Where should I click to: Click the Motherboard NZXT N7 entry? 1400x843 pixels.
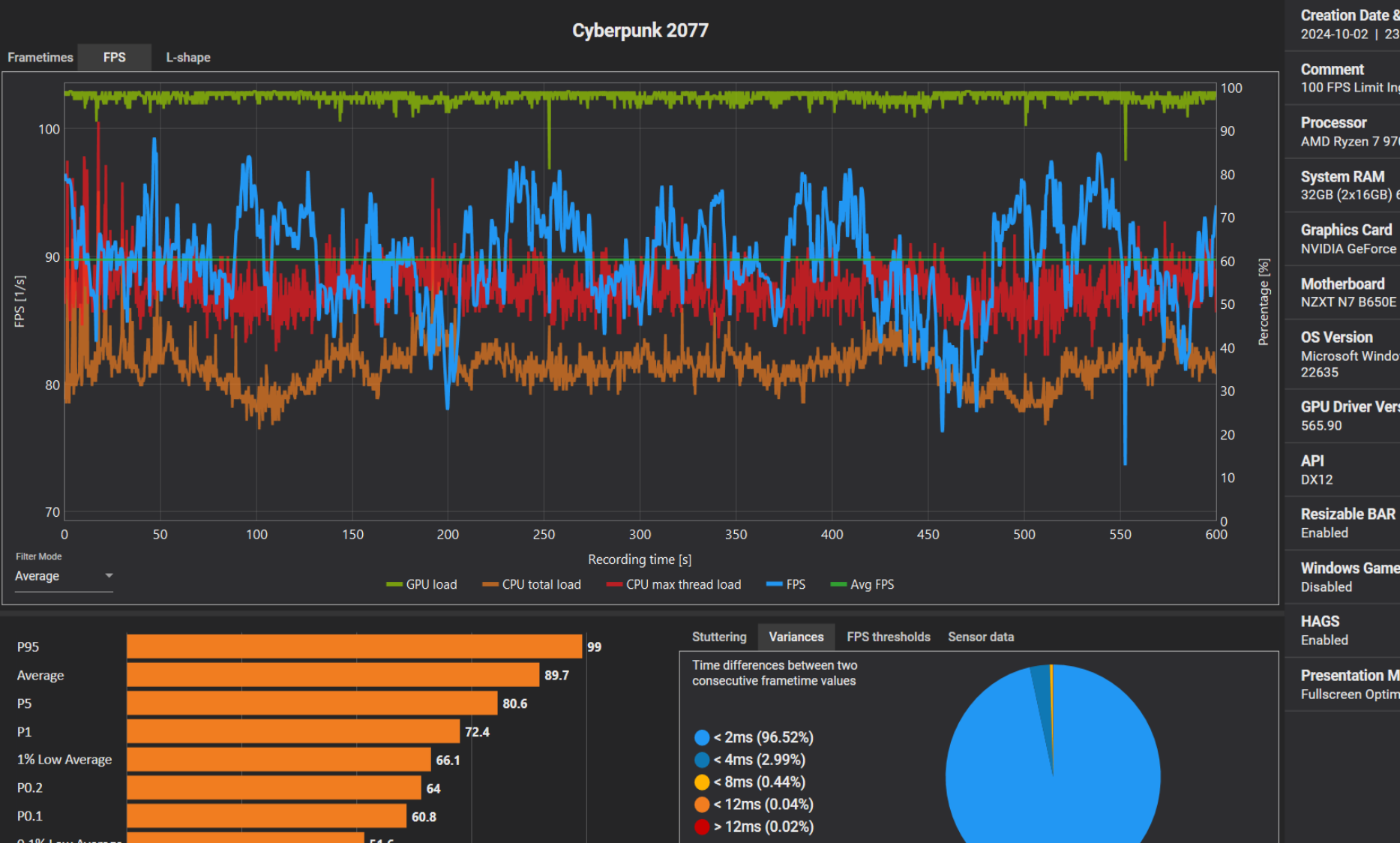[x=1342, y=292]
